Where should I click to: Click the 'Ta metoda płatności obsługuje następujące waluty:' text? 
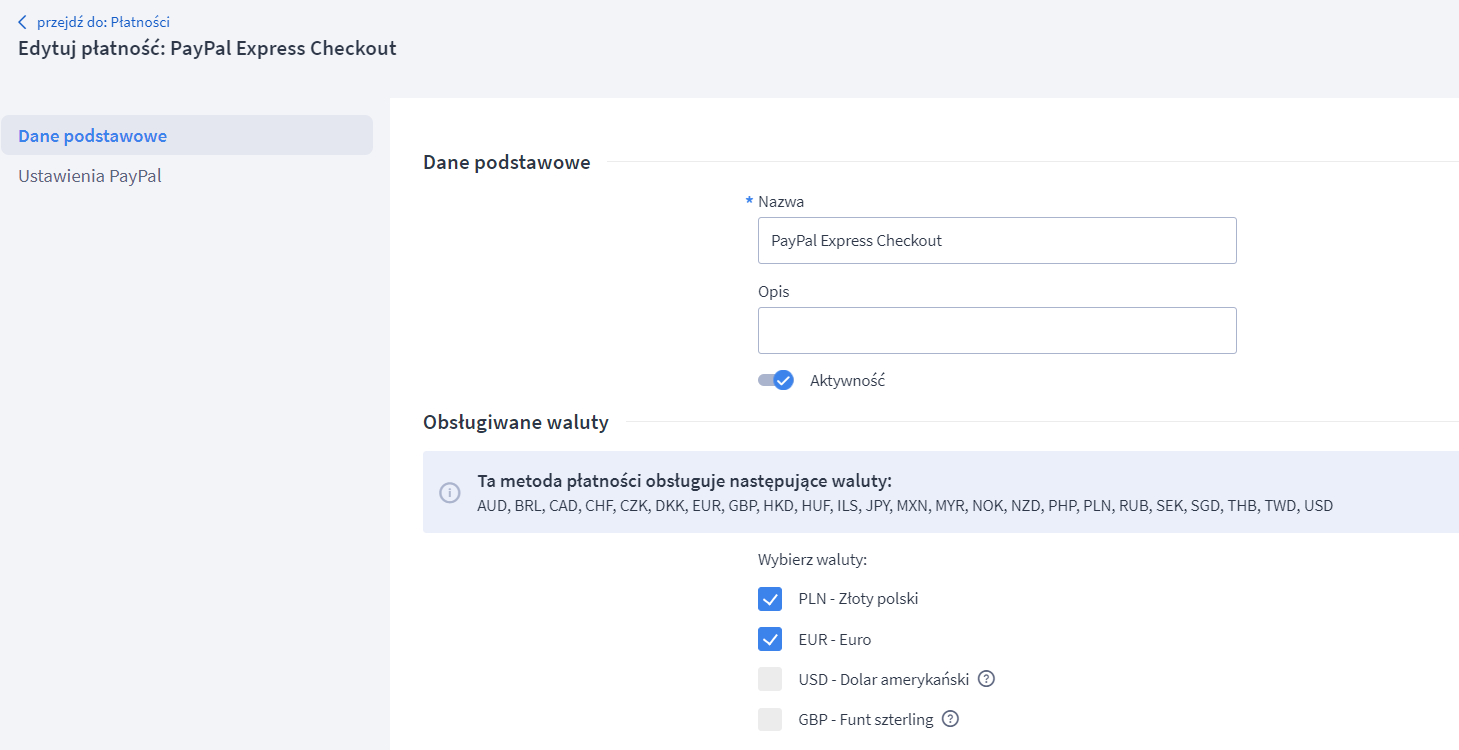pyautogui.click(x=684, y=480)
